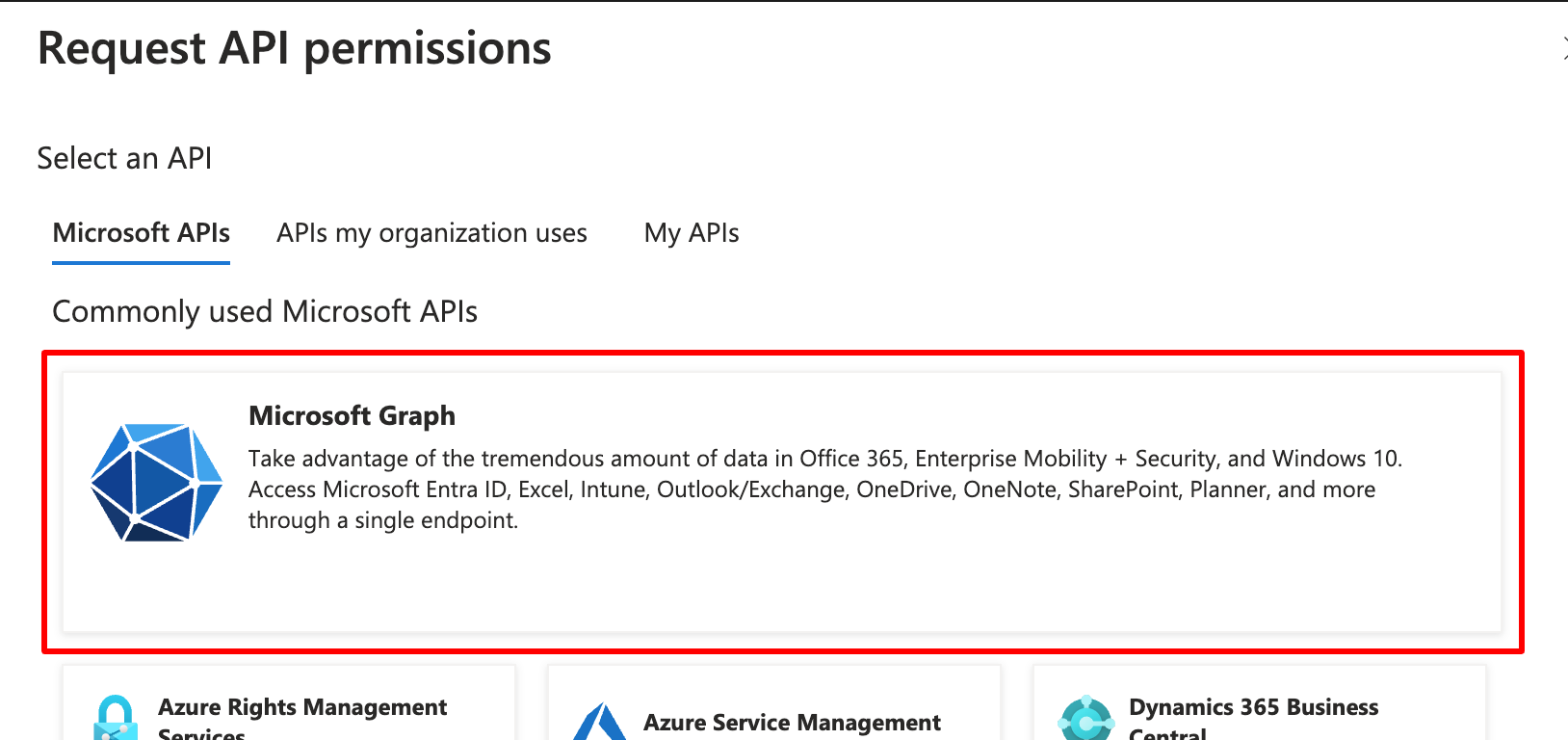Open the APIs my organization uses tab

click(431, 233)
